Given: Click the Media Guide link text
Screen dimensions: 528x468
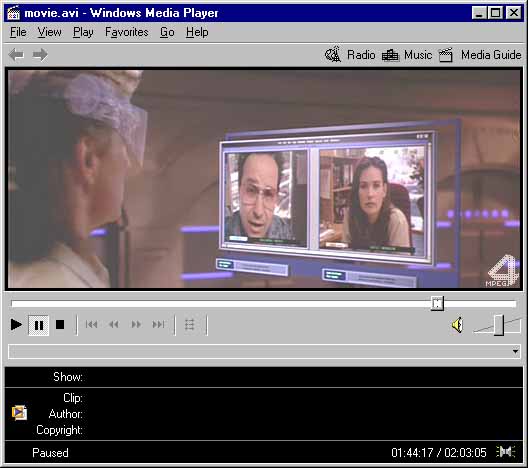Looking at the screenshot, I should click(x=491, y=55).
